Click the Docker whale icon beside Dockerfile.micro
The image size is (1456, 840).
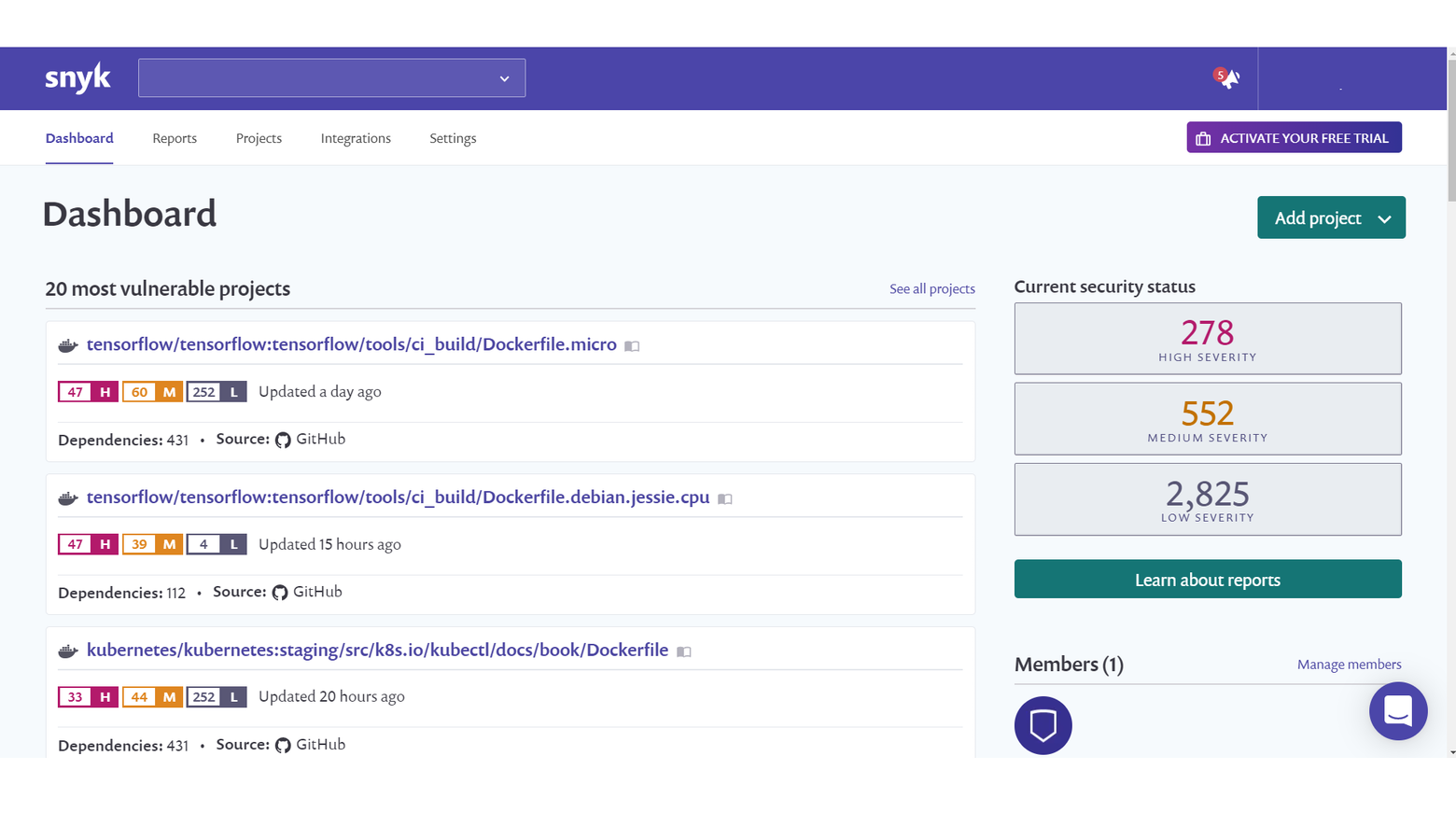[66, 344]
